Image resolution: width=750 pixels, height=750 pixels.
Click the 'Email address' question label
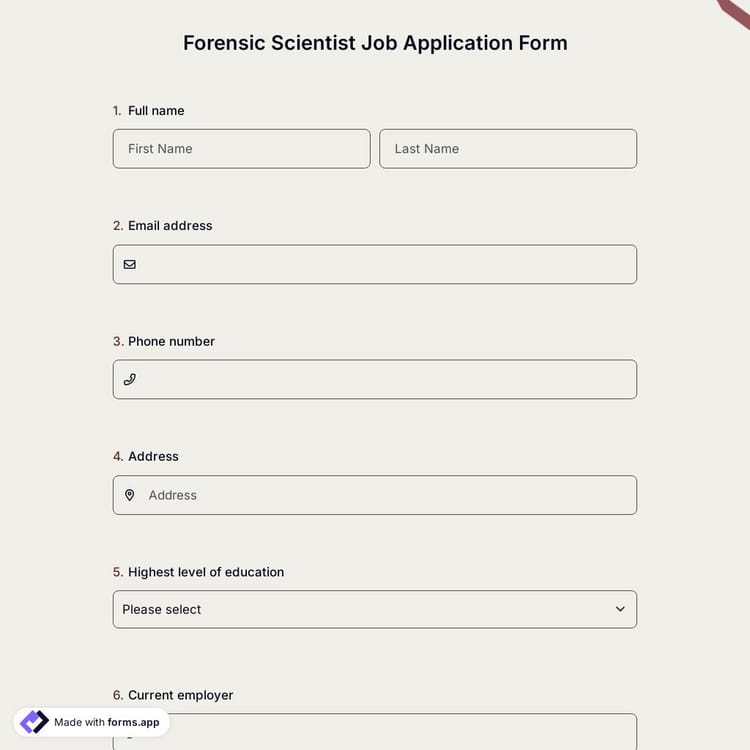[170, 226]
